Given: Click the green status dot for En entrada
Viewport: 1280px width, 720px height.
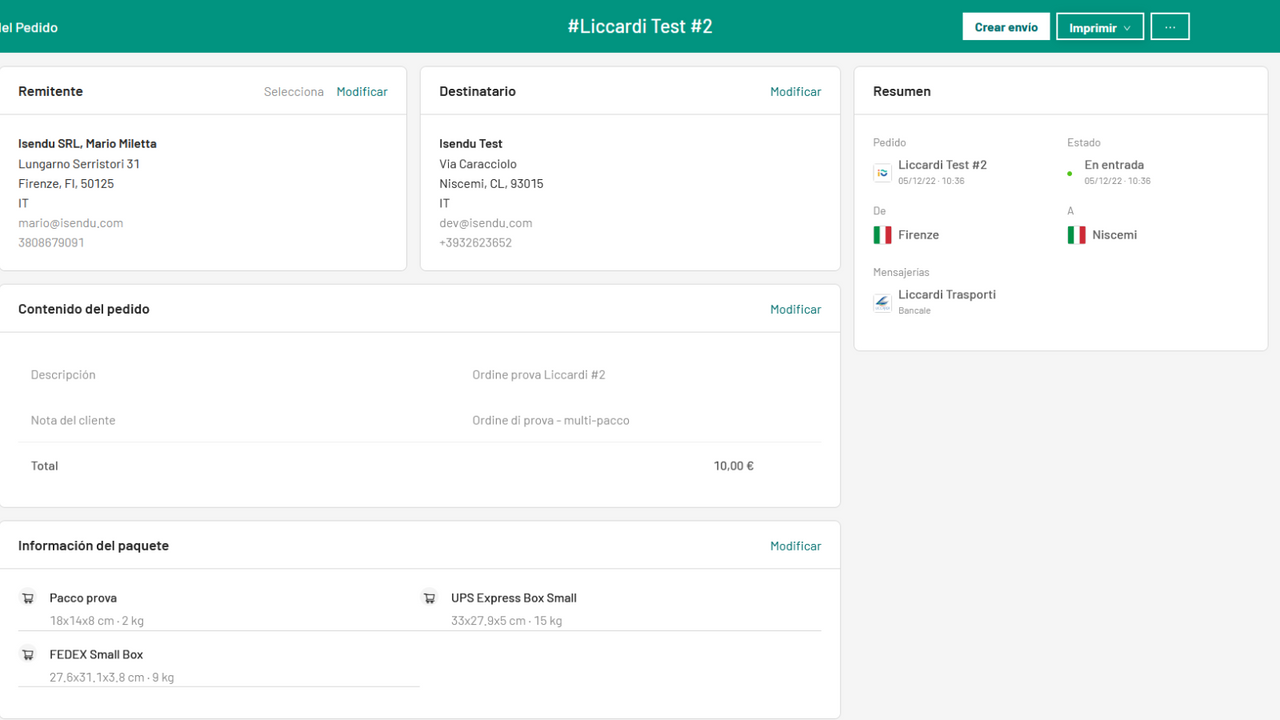Looking at the screenshot, I should point(1070,174).
